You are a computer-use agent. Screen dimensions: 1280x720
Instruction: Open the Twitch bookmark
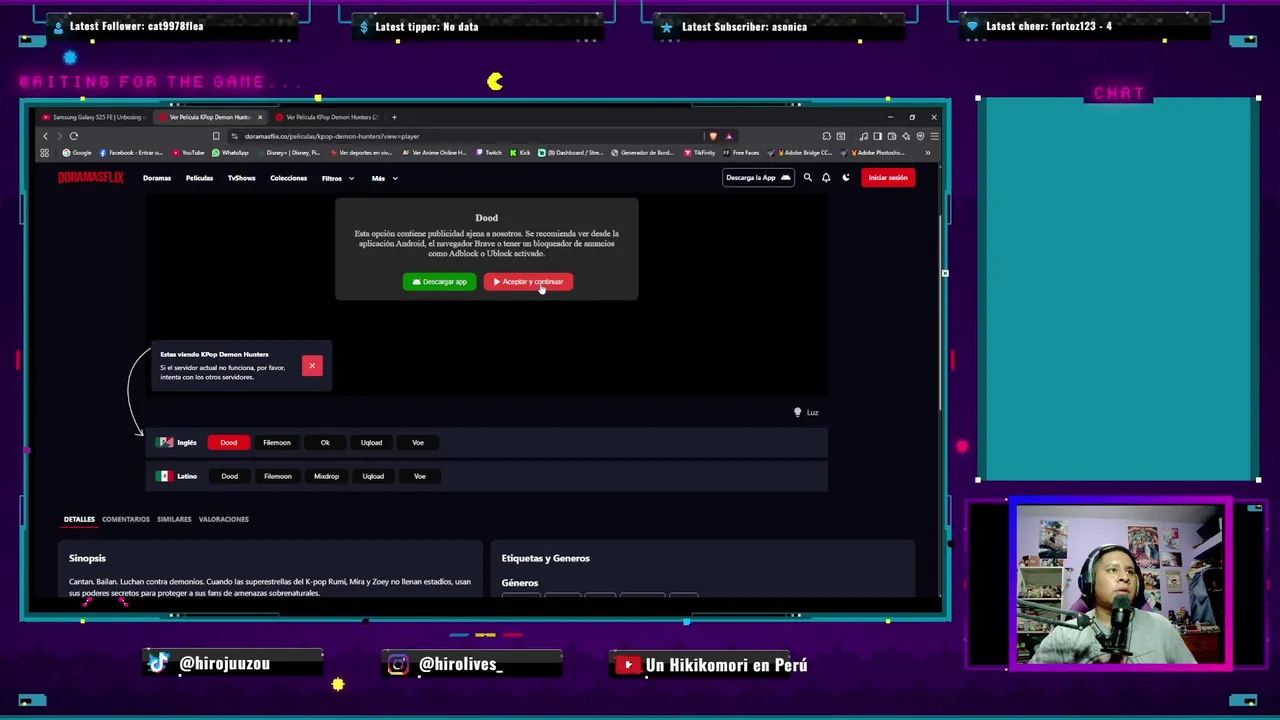tap(490, 153)
